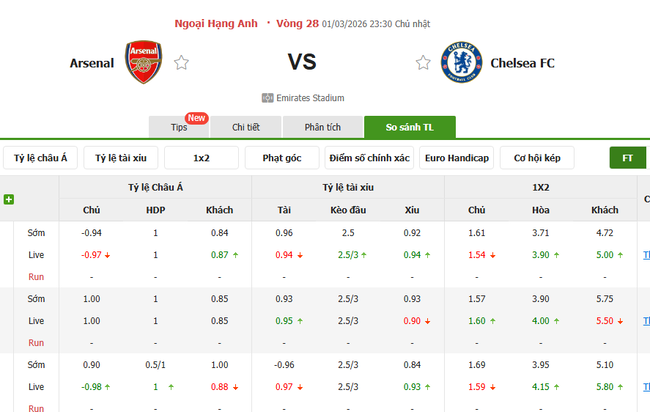Open Điểm số chính xác odds
This screenshot has width=650, height=412.
click(369, 158)
